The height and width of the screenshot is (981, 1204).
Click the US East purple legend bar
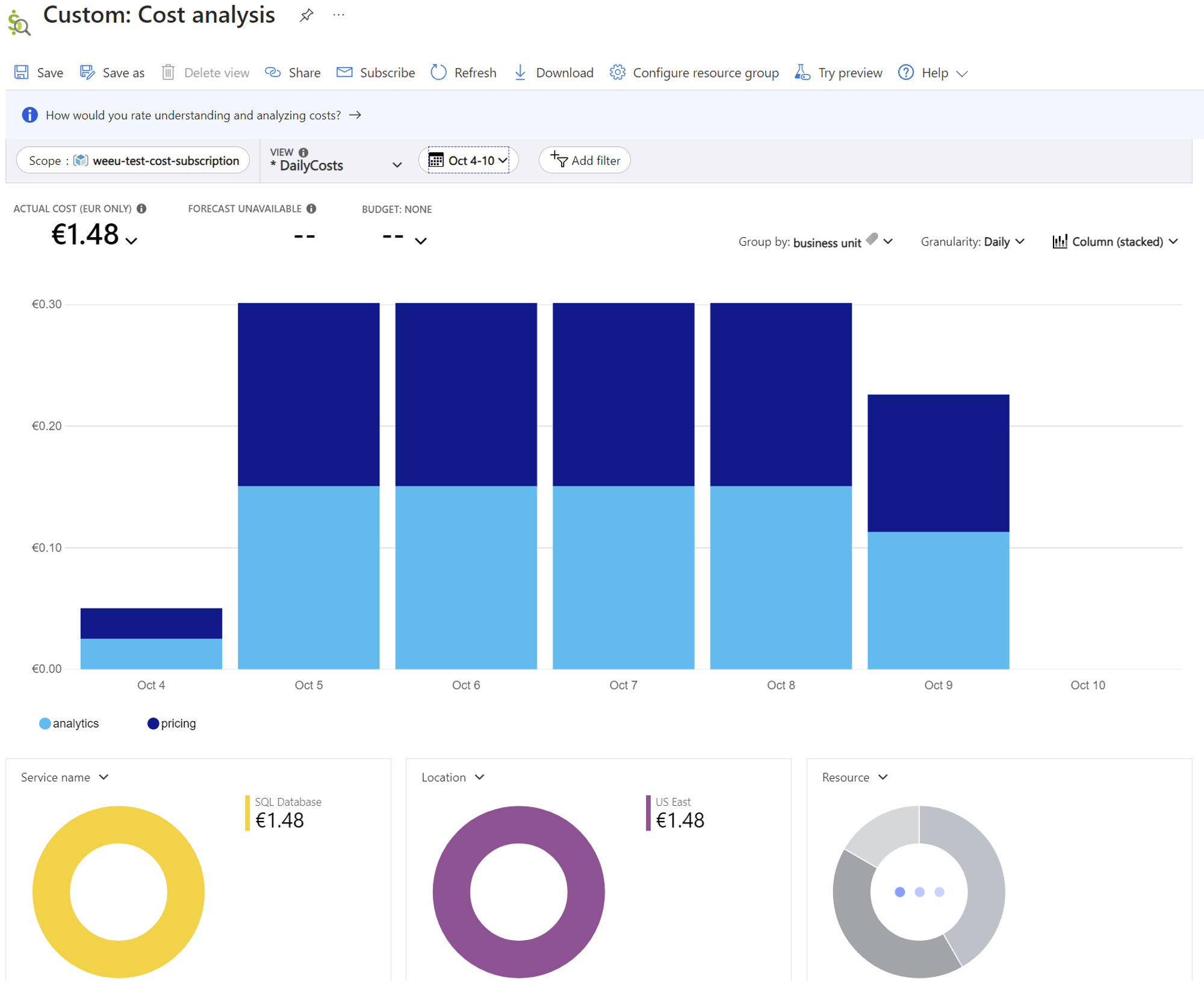[648, 813]
